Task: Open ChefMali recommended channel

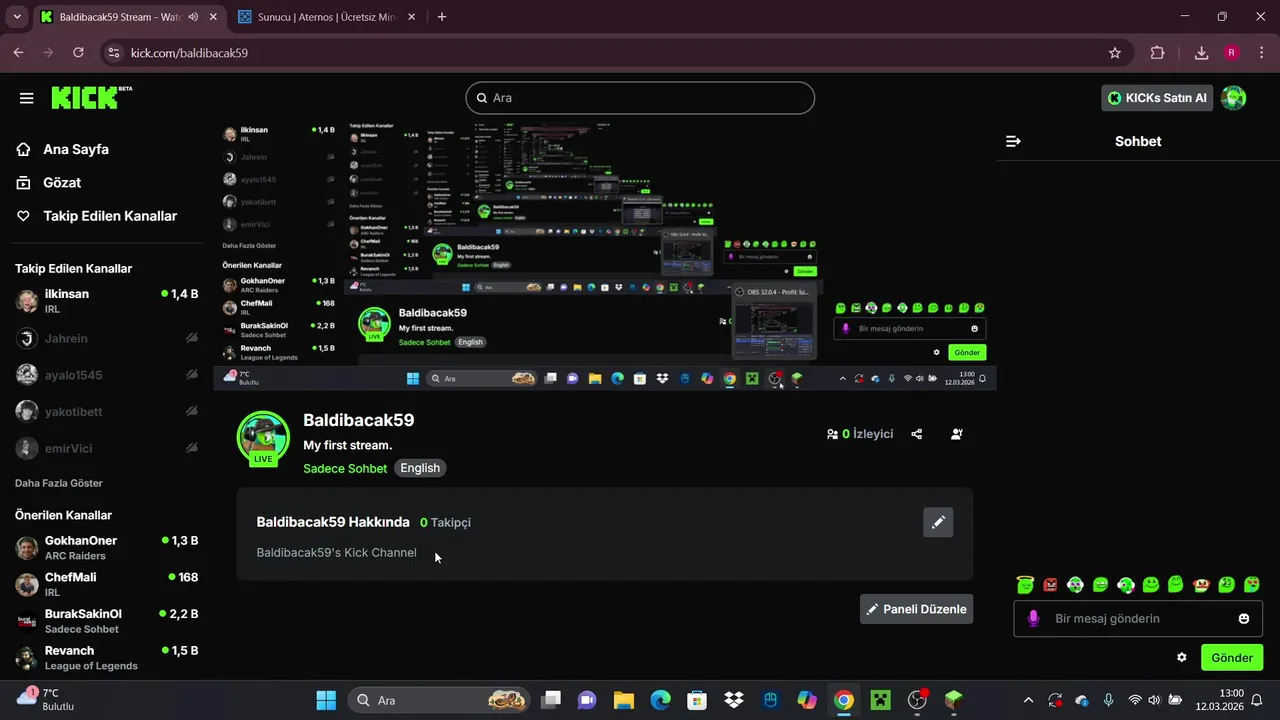Action: coord(106,584)
